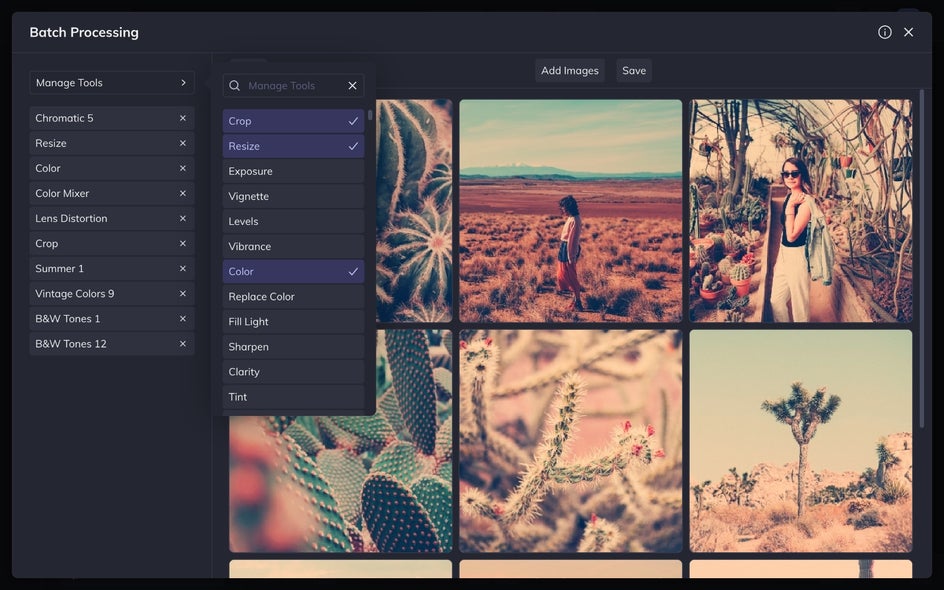The image size is (944, 590).
Task: Open the B&W Tones 12 tool entry
Action: (x=112, y=344)
